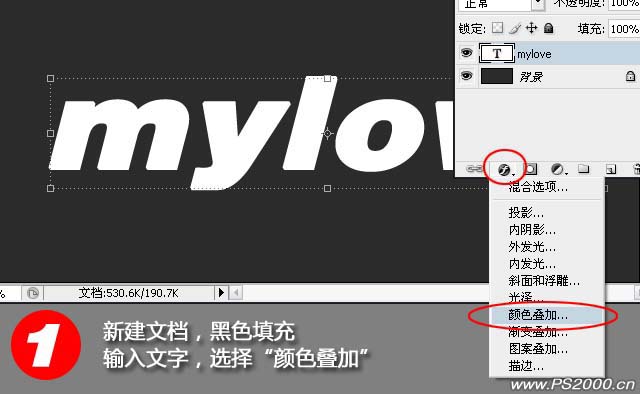Hide the mylove text layer
640x394 pixels.
click(x=466, y=53)
